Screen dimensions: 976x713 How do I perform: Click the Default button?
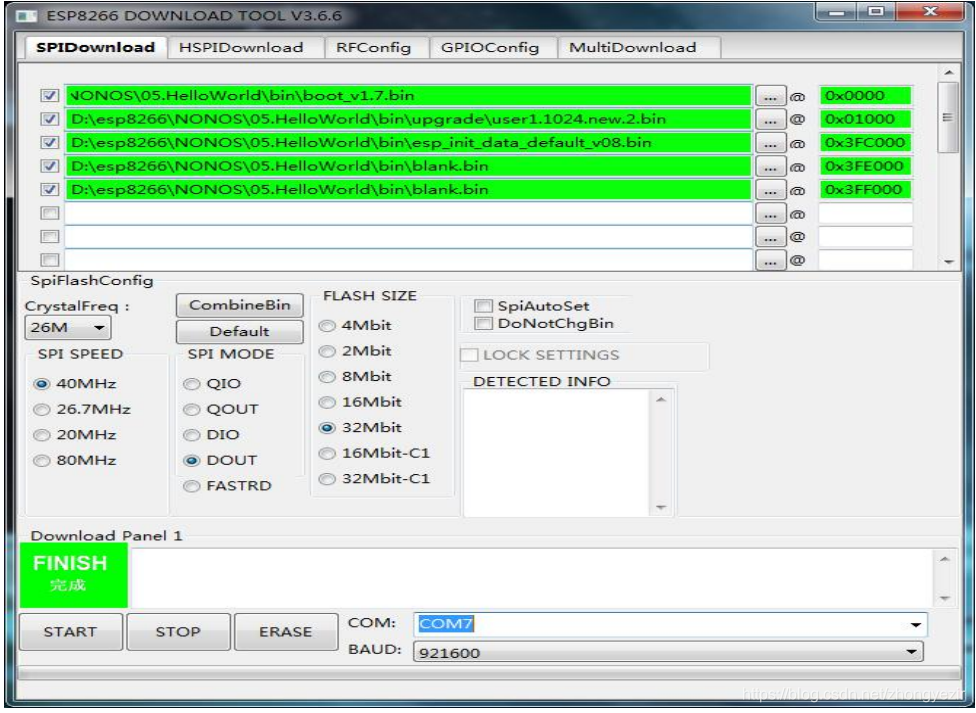pos(240,332)
